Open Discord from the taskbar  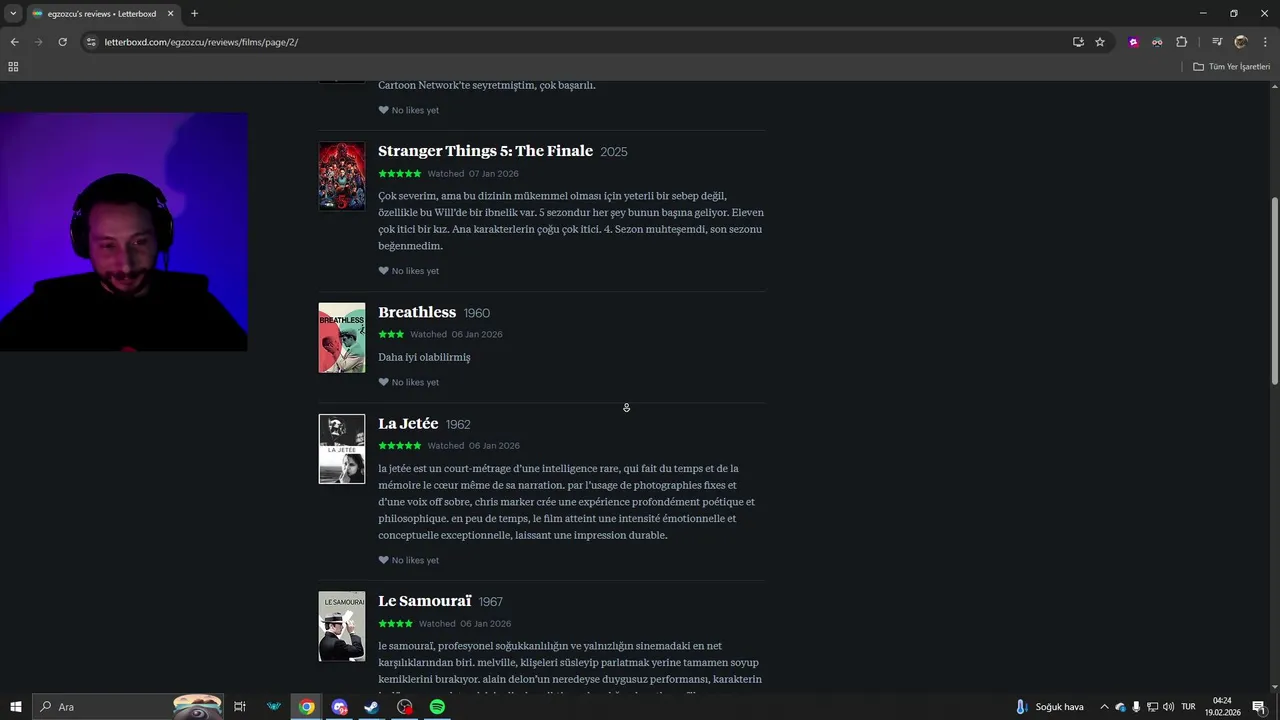pyautogui.click(x=339, y=707)
